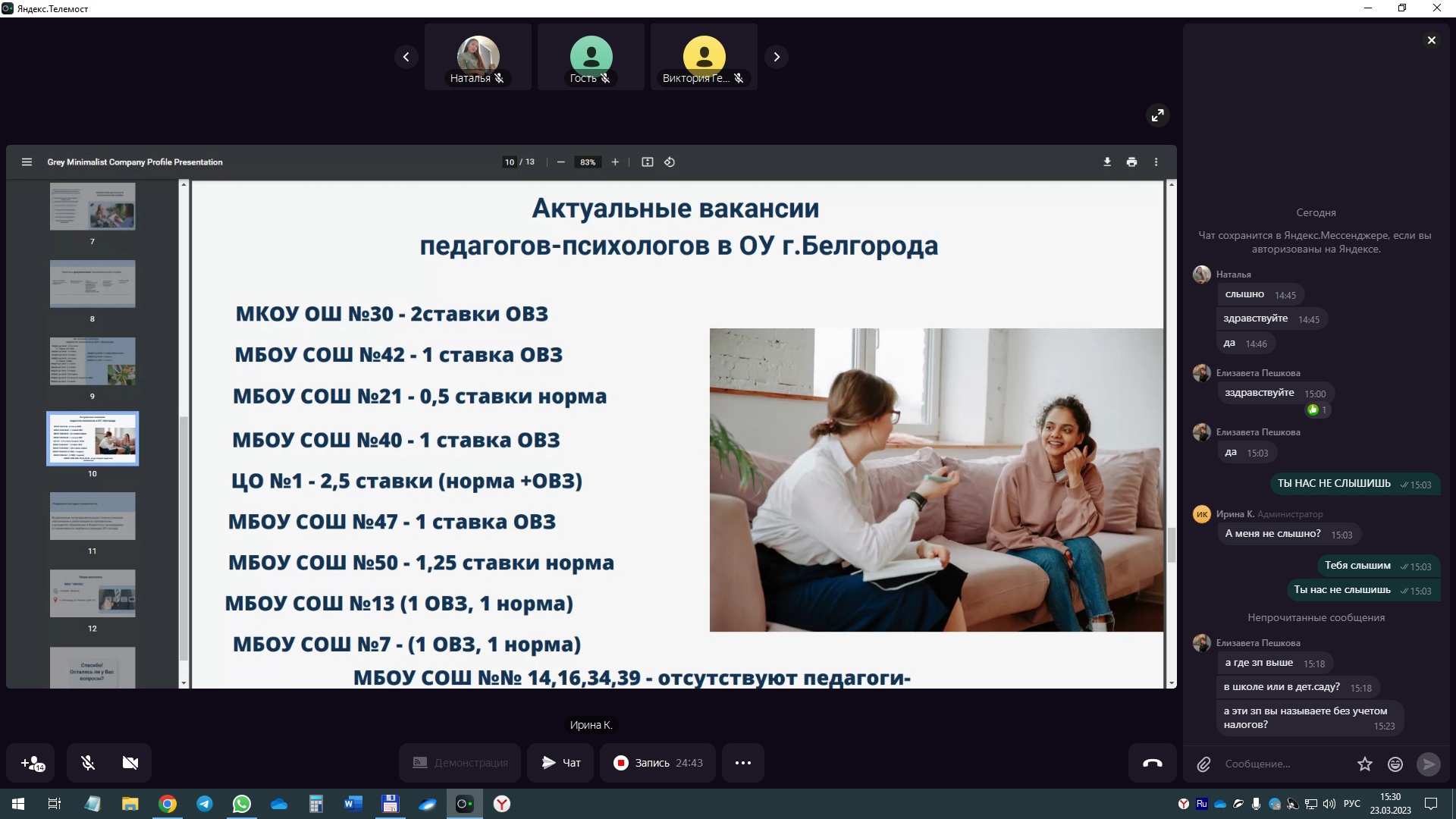Image resolution: width=1456 pixels, height=819 pixels.
Task: Show previous participants with left chevron
Action: [x=406, y=57]
